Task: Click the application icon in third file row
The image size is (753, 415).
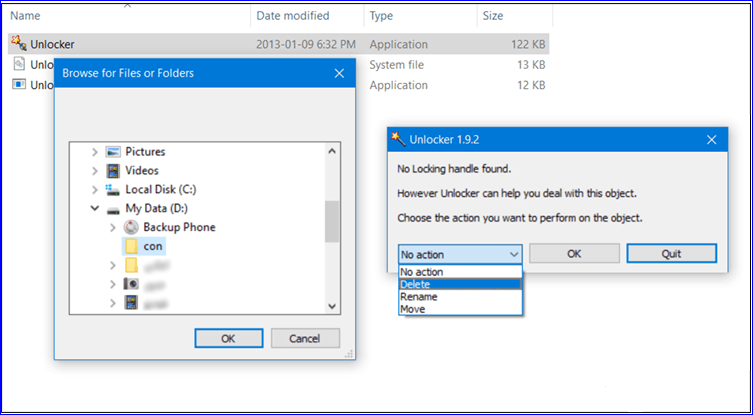Action: (19, 85)
